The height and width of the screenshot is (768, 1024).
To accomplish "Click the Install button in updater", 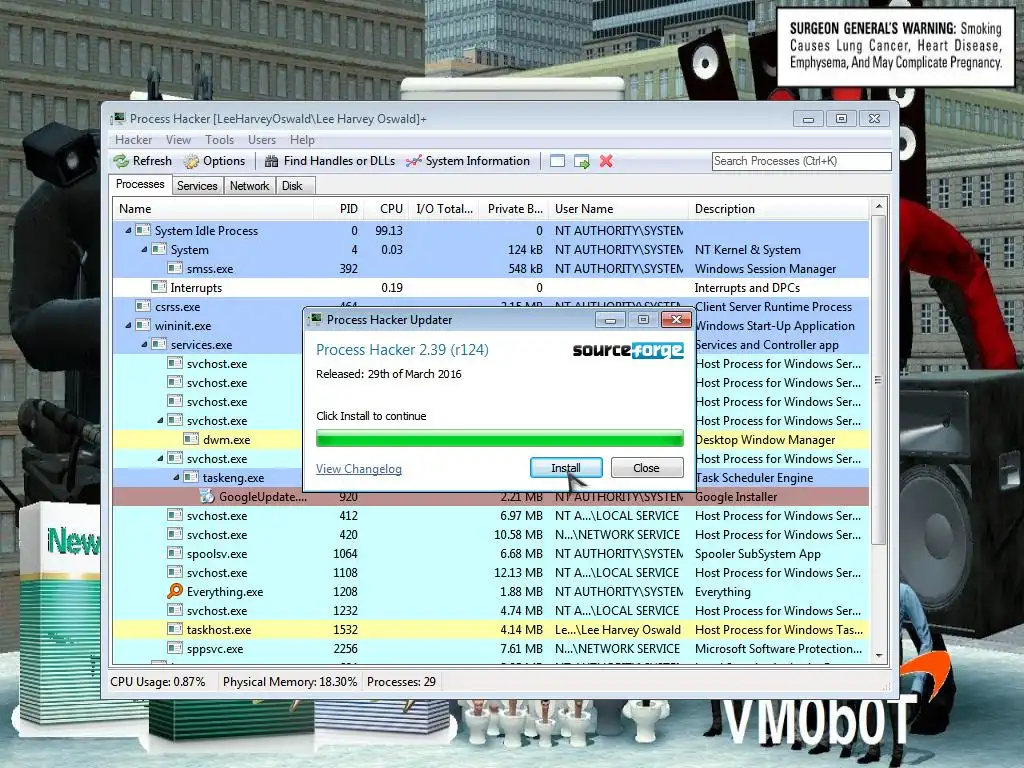I will pos(566,468).
